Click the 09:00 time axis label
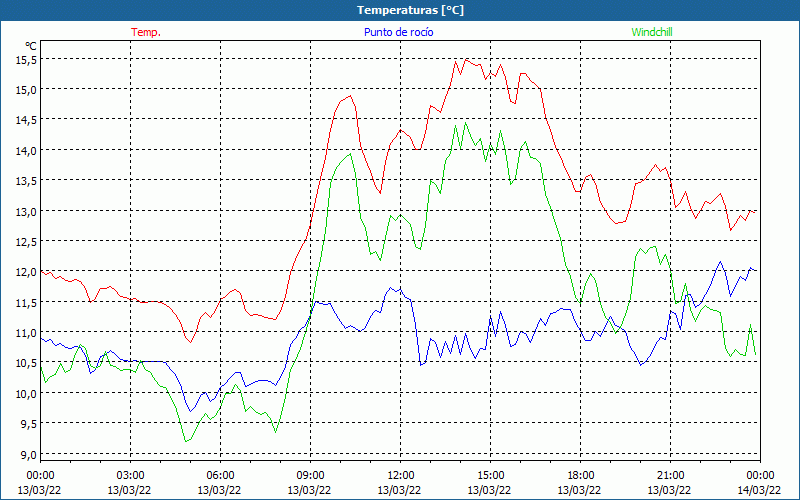Viewport: 800px width, 500px height. (310, 476)
